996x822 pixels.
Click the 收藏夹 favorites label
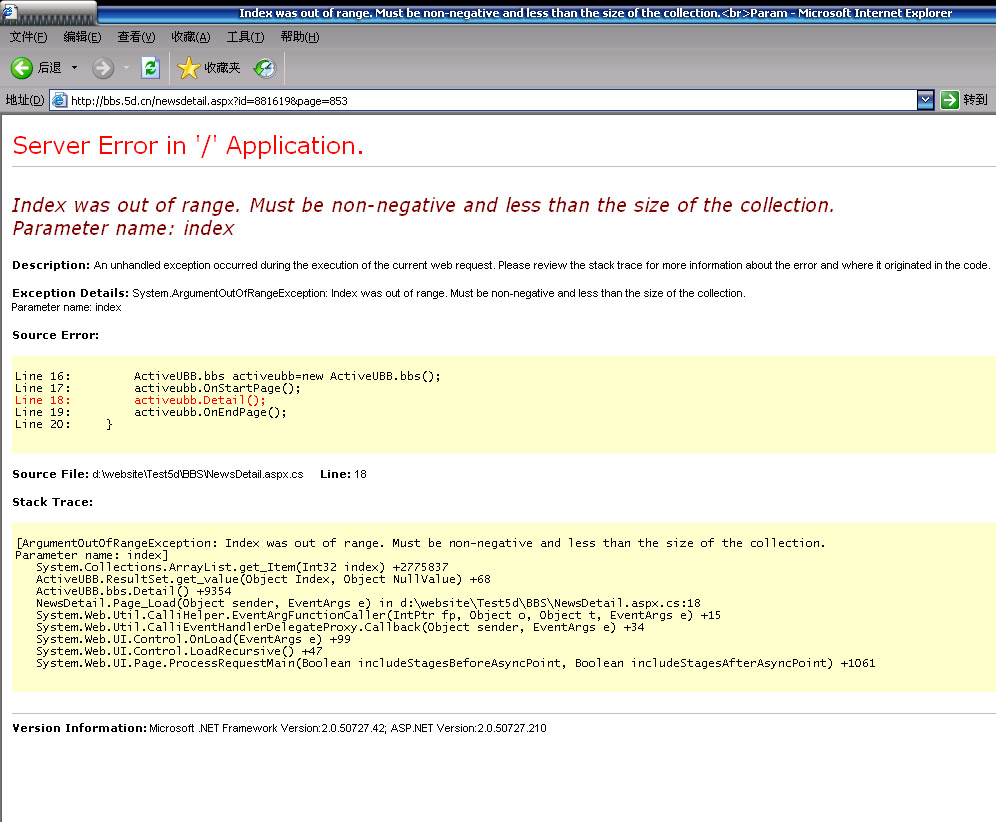click(222, 68)
